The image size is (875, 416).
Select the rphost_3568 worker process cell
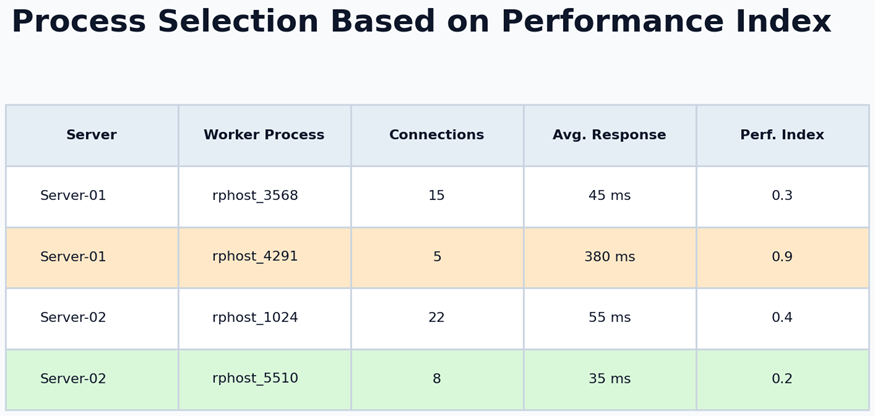tap(255, 196)
